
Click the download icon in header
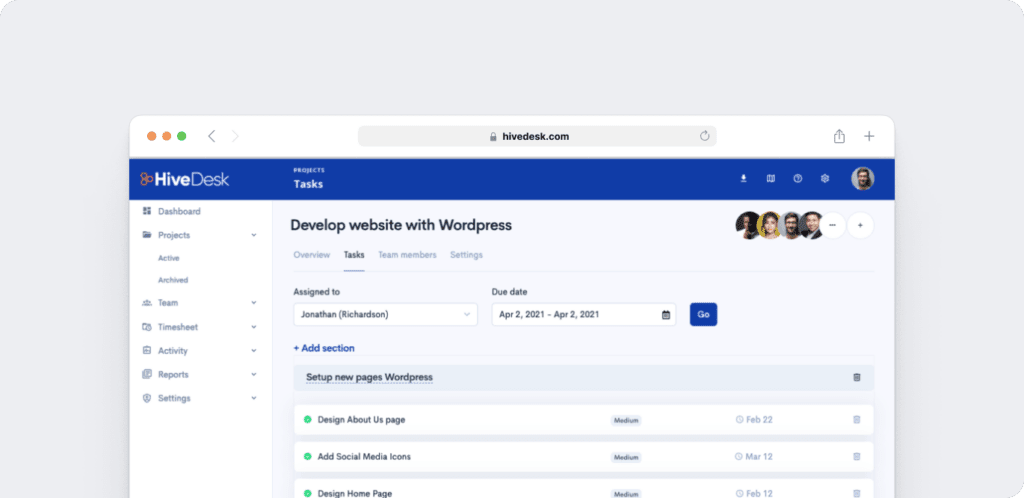click(x=743, y=179)
